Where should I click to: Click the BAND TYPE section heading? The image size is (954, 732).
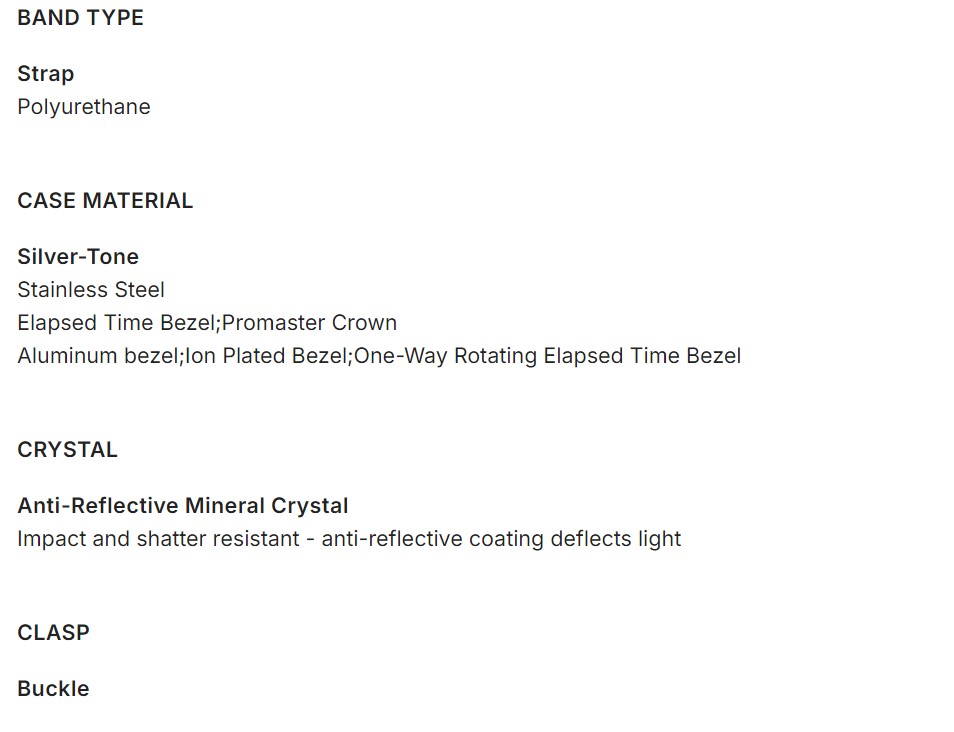[80, 18]
